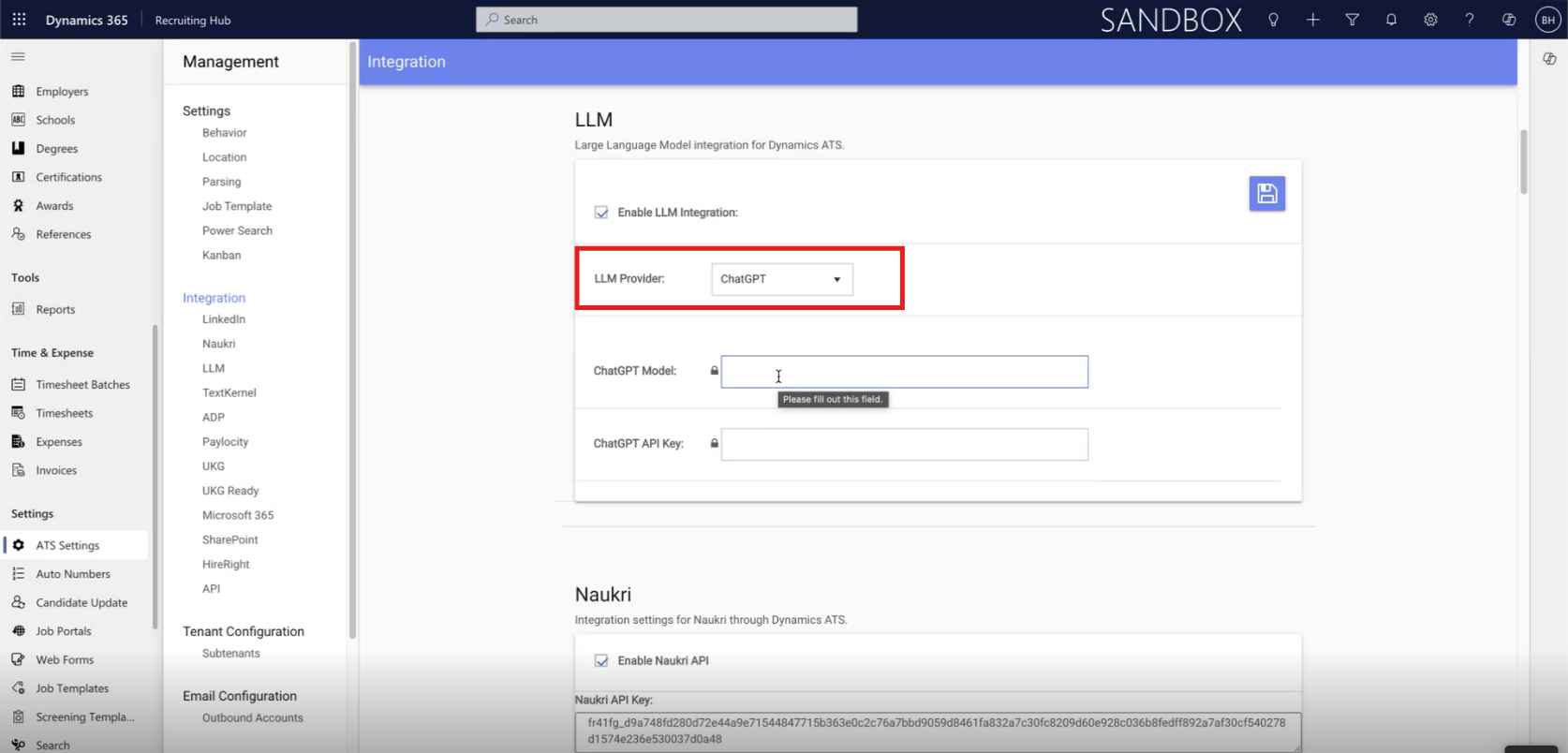Open the BH user profile avatar

(1547, 20)
